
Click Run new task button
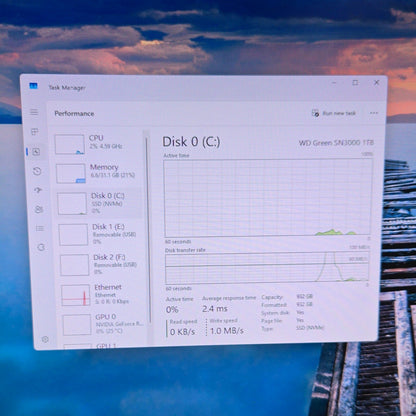pyautogui.click(x=334, y=113)
